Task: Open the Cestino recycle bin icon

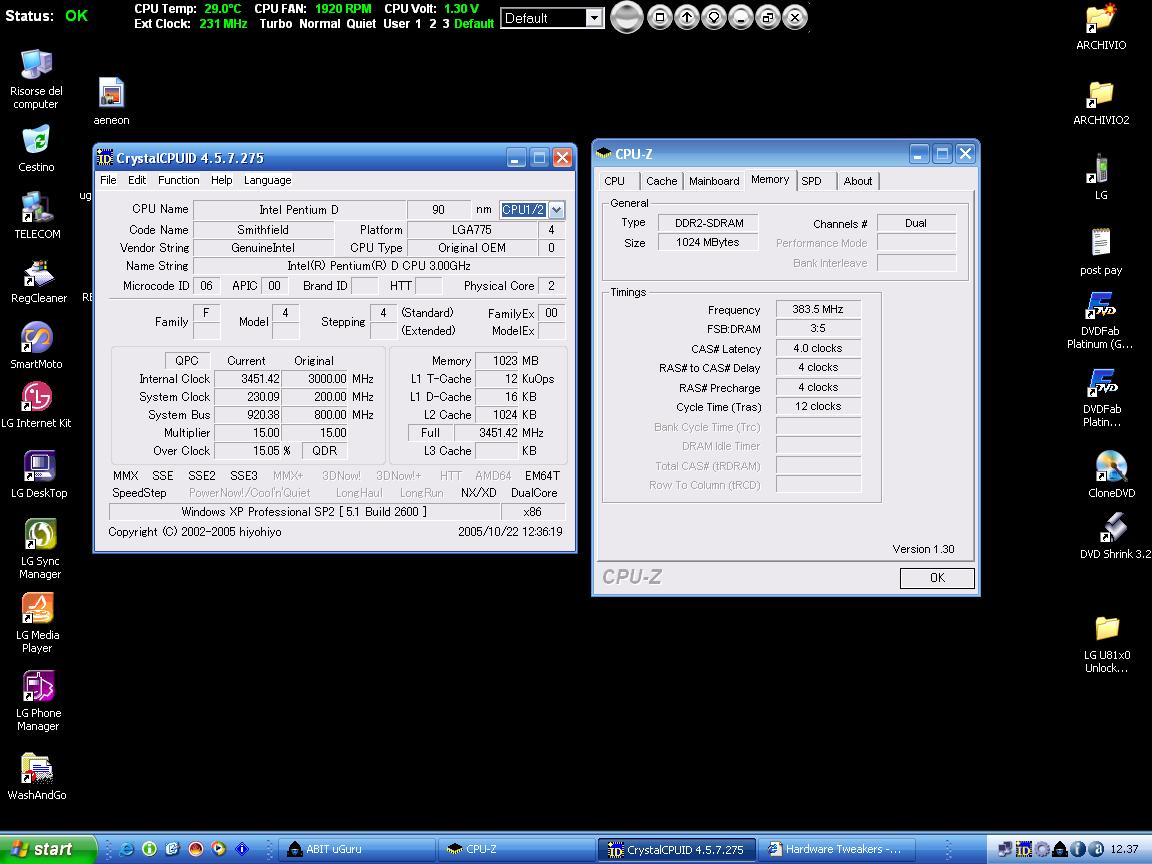Action: pos(36,148)
